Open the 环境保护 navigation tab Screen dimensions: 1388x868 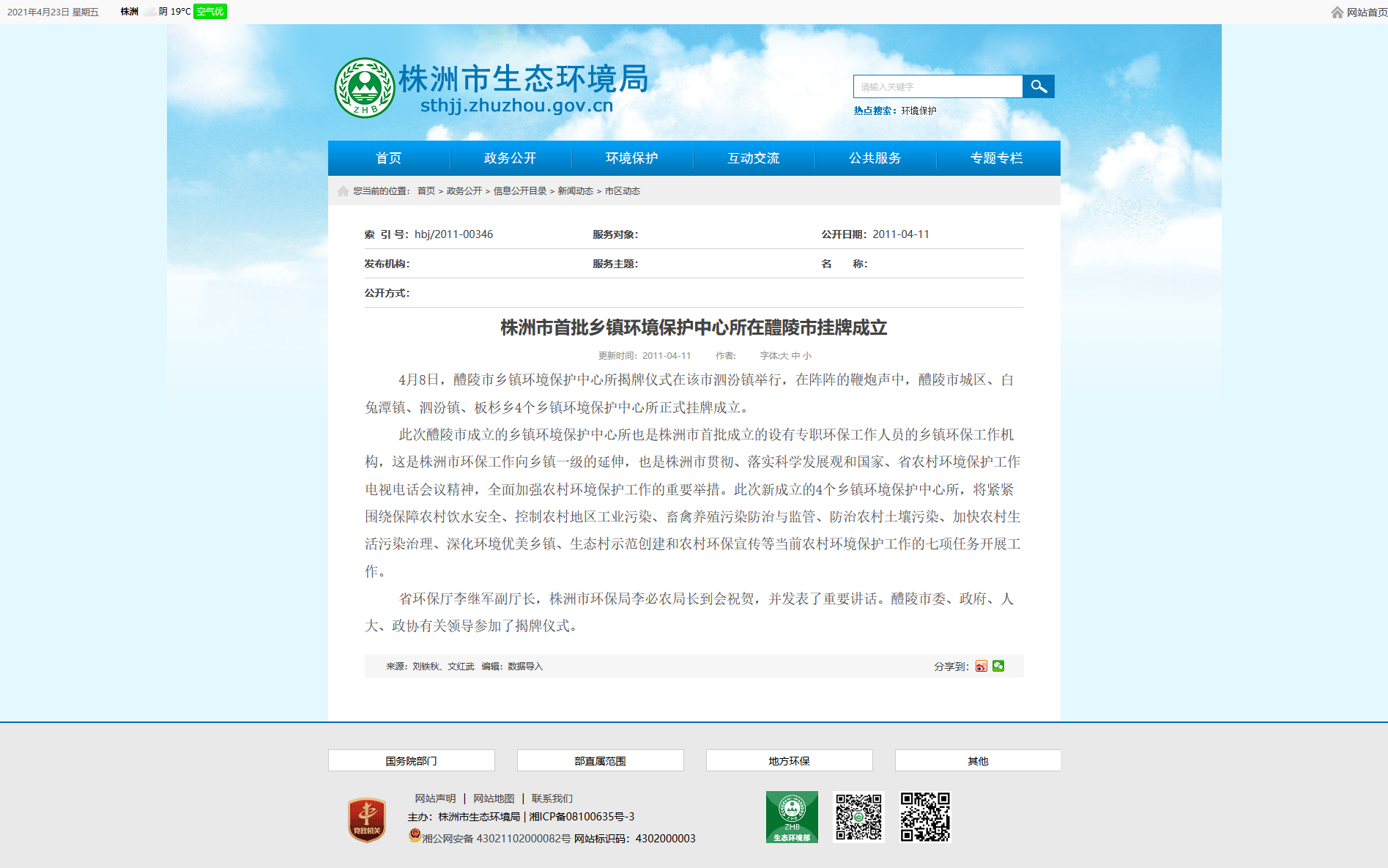(632, 158)
